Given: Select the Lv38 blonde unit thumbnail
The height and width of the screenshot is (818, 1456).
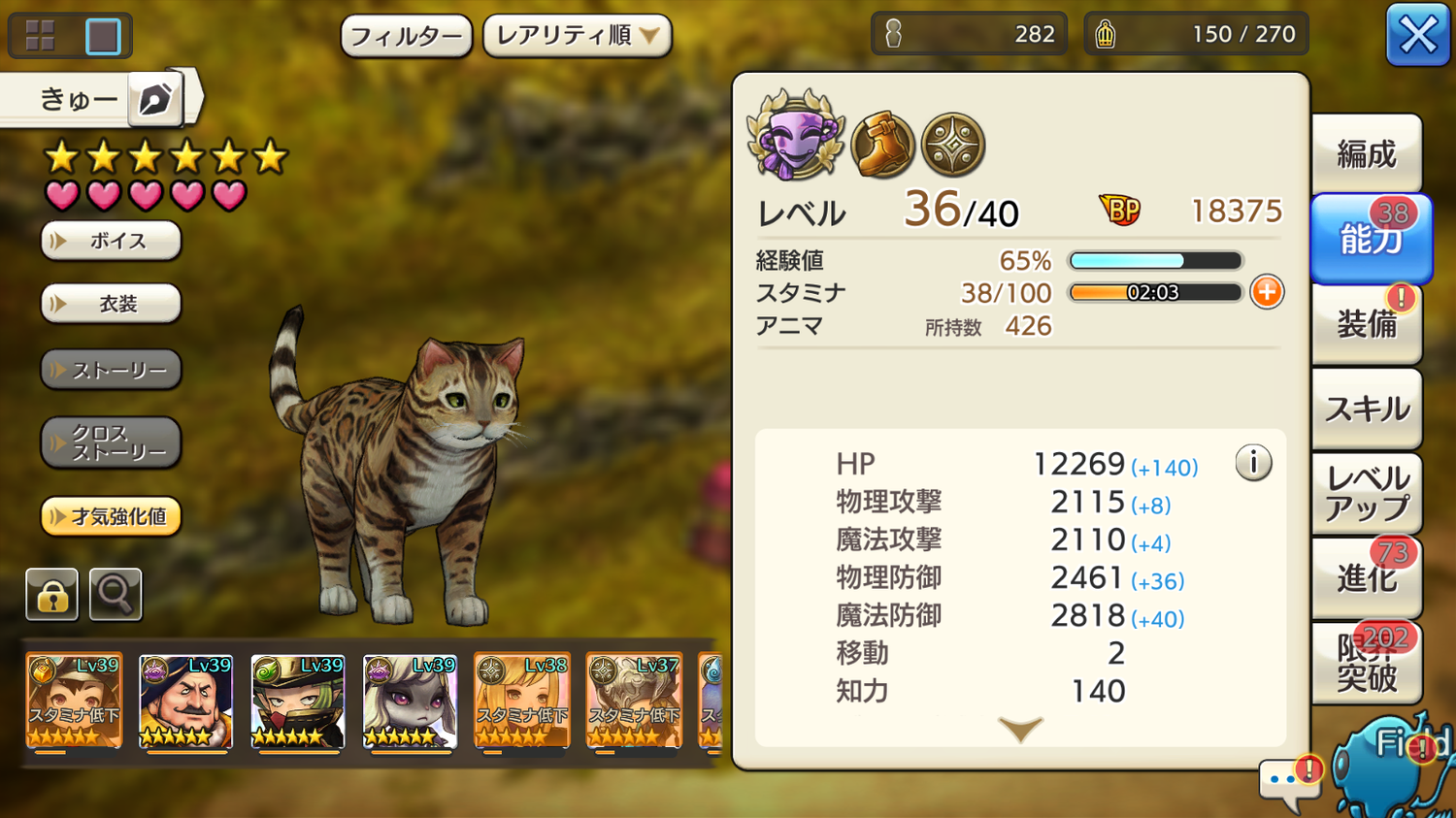Looking at the screenshot, I should tap(521, 701).
